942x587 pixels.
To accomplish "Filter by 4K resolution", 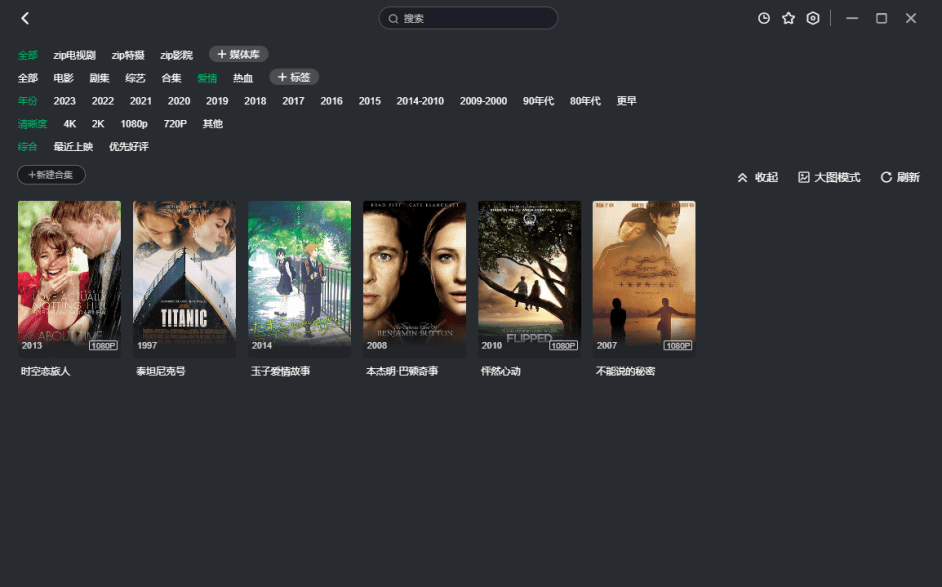I will pos(70,124).
